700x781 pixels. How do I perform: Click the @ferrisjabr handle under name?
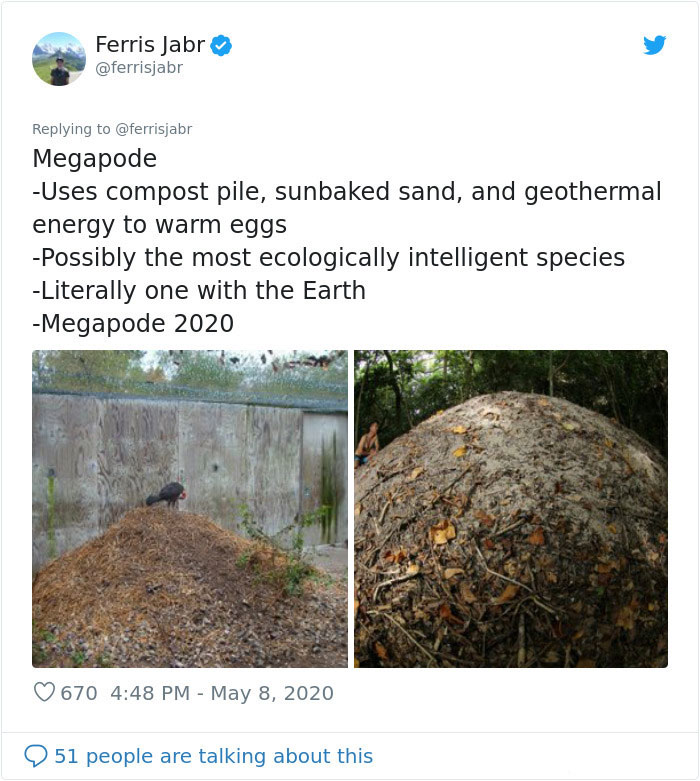point(139,67)
